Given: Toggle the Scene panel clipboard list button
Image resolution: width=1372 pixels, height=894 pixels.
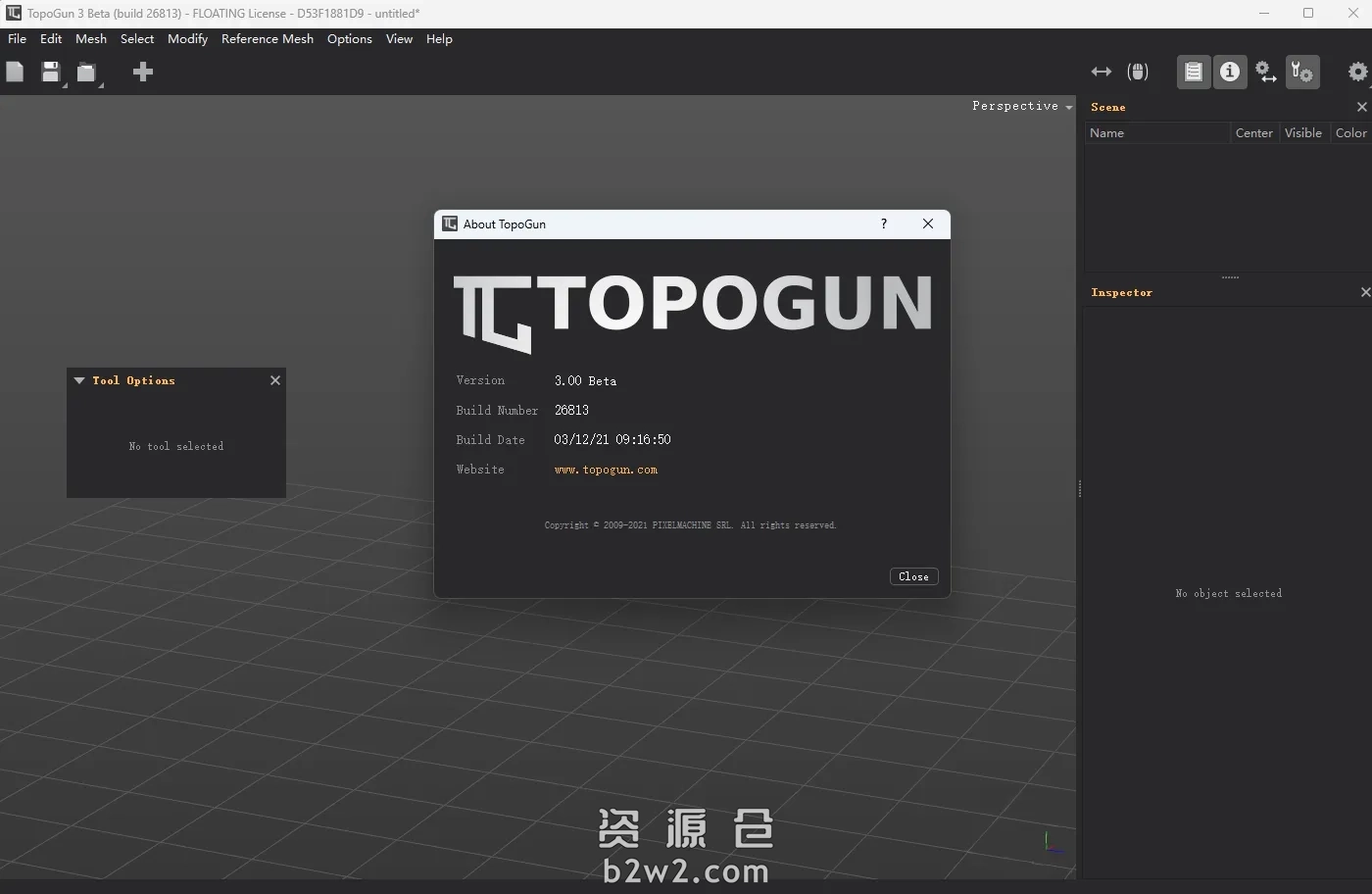Looking at the screenshot, I should 1194,72.
